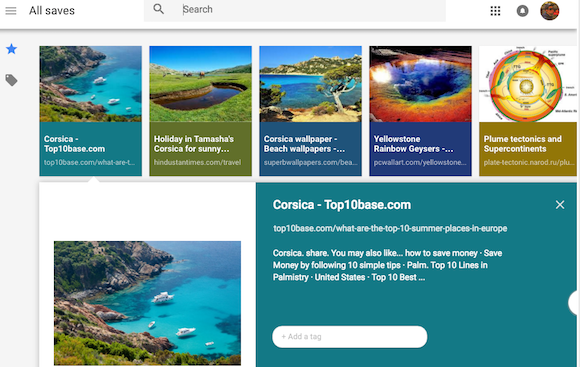Open the hamburger main menu
Viewport: 580px width, 367px height.
tap(11, 11)
